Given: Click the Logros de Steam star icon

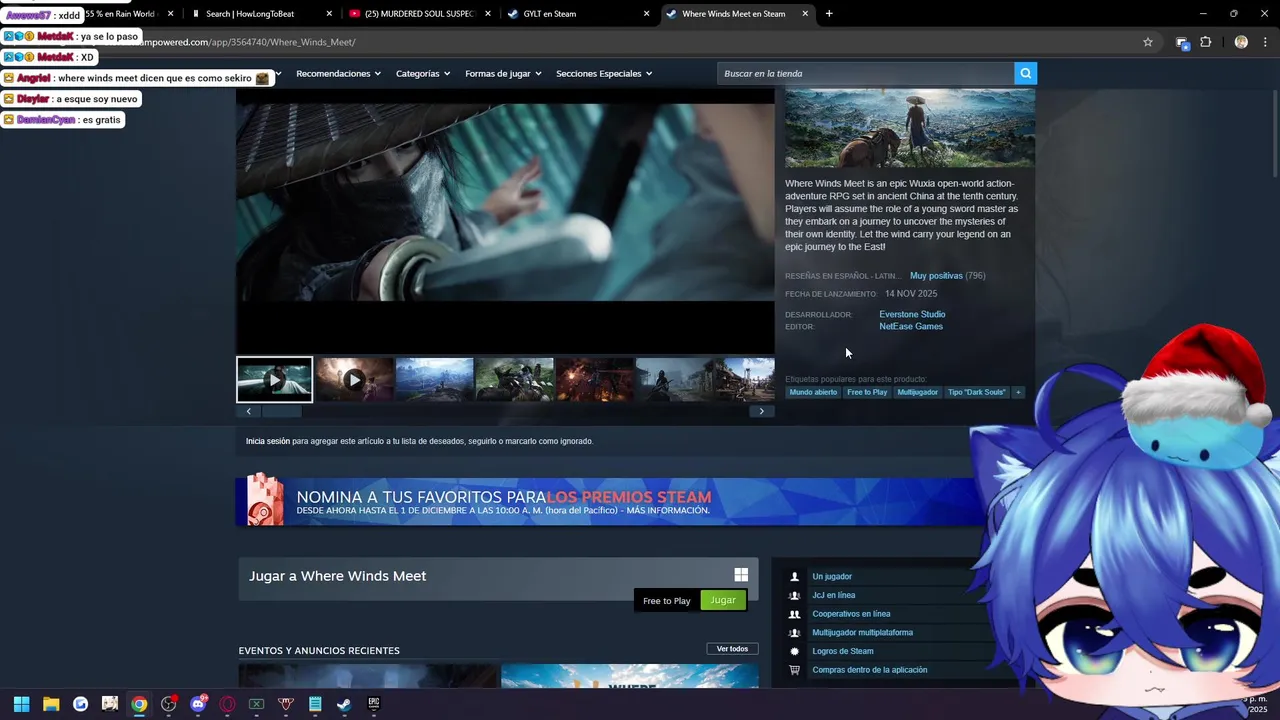Looking at the screenshot, I should pos(795,651).
